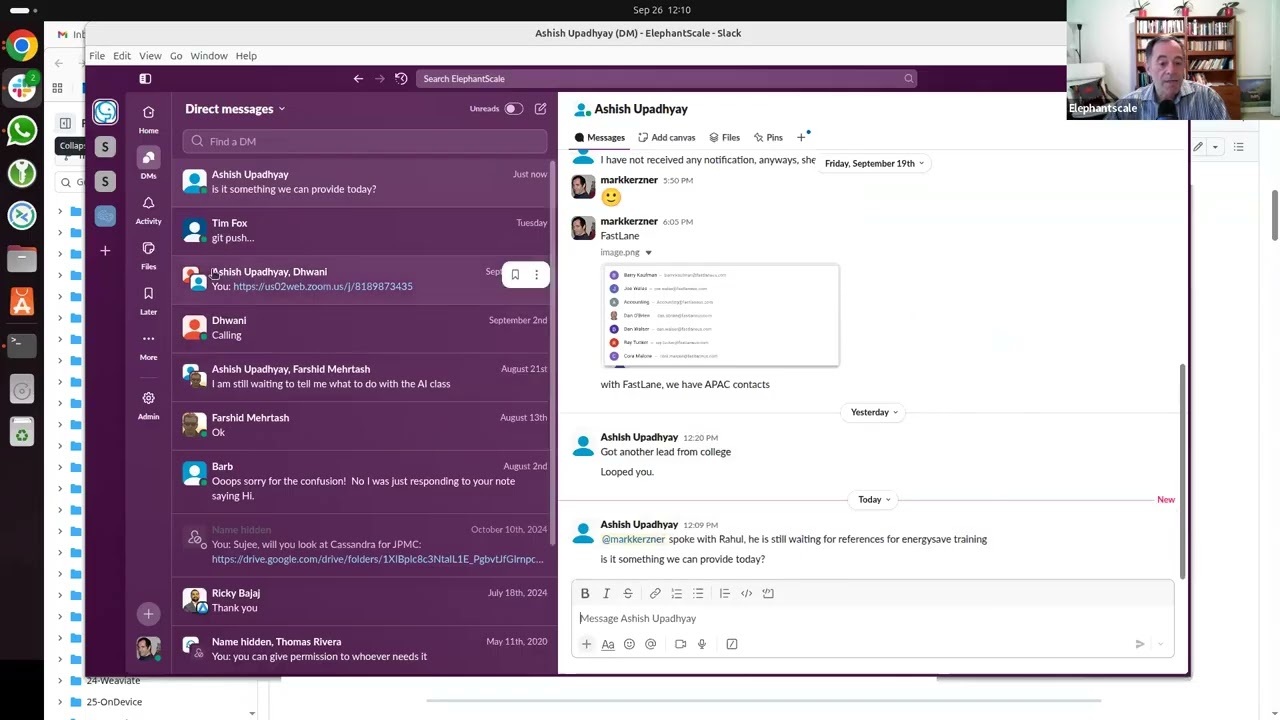This screenshot has height=720, width=1280.
Task: Open FastLane image.png thumbnail
Action: pyautogui.click(x=721, y=316)
